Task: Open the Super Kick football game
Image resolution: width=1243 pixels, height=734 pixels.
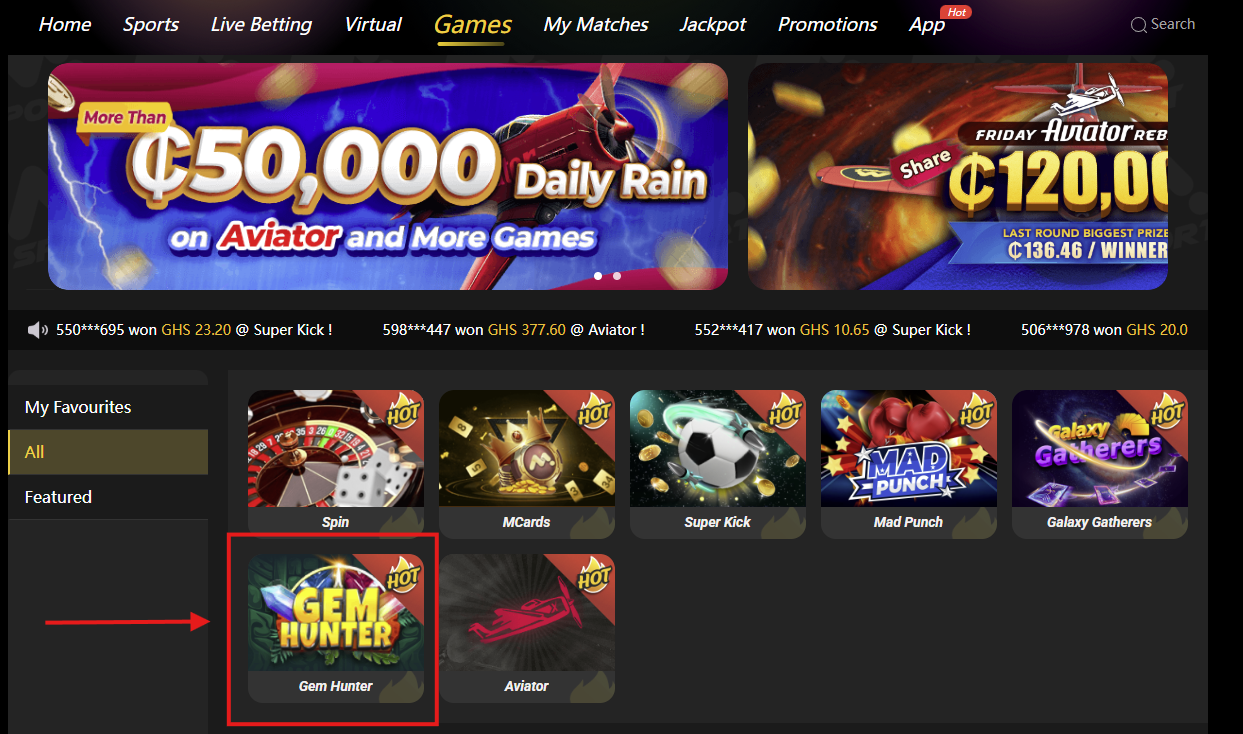Action: 718,464
